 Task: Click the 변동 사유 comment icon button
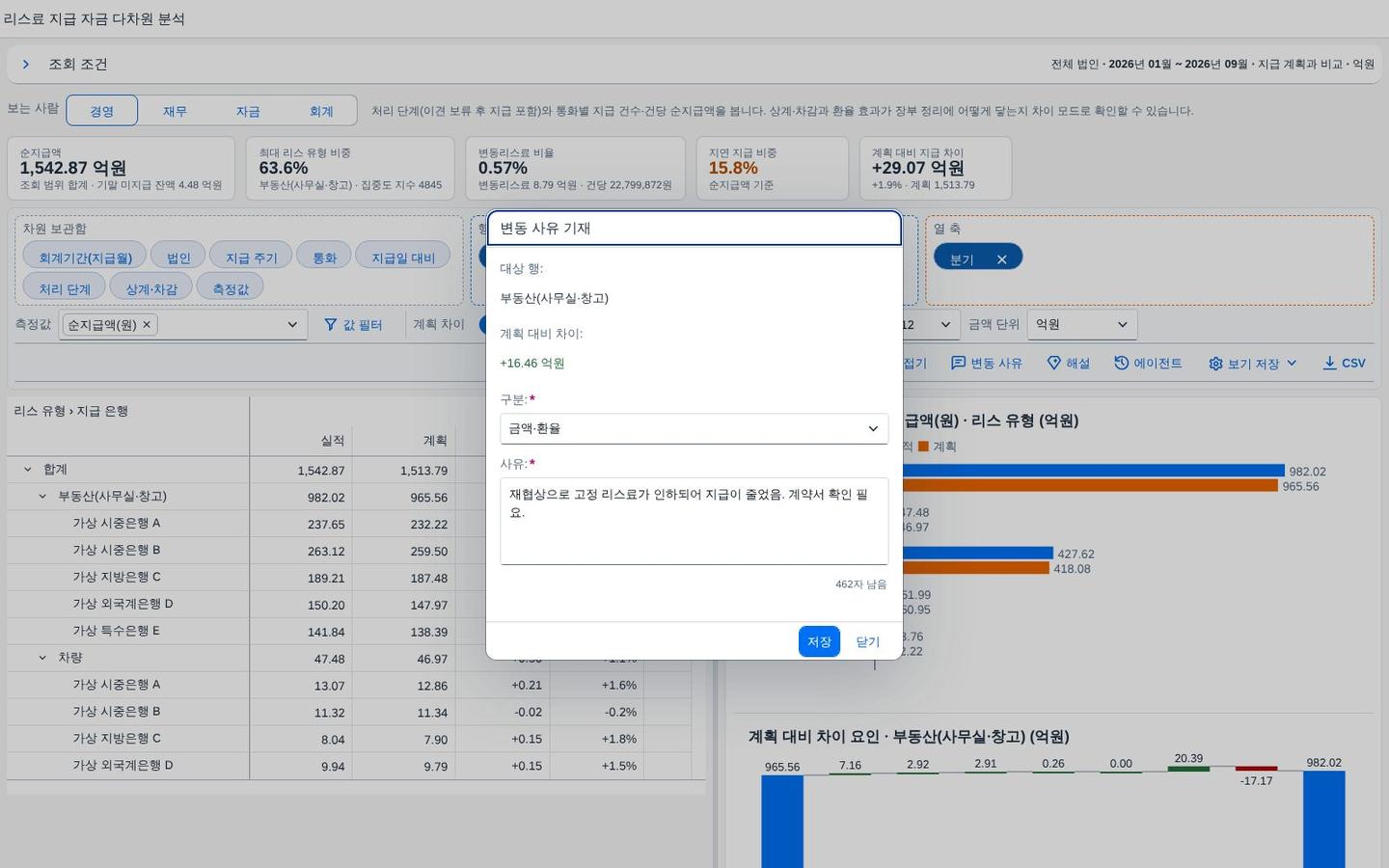click(986, 364)
